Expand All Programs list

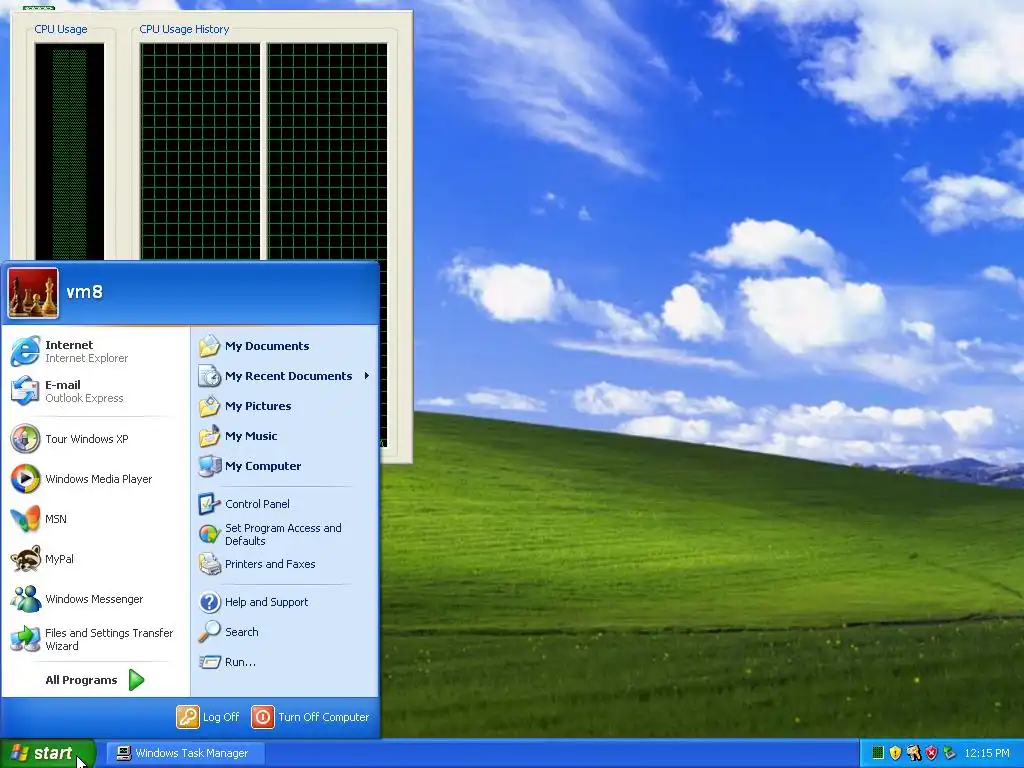click(95, 680)
